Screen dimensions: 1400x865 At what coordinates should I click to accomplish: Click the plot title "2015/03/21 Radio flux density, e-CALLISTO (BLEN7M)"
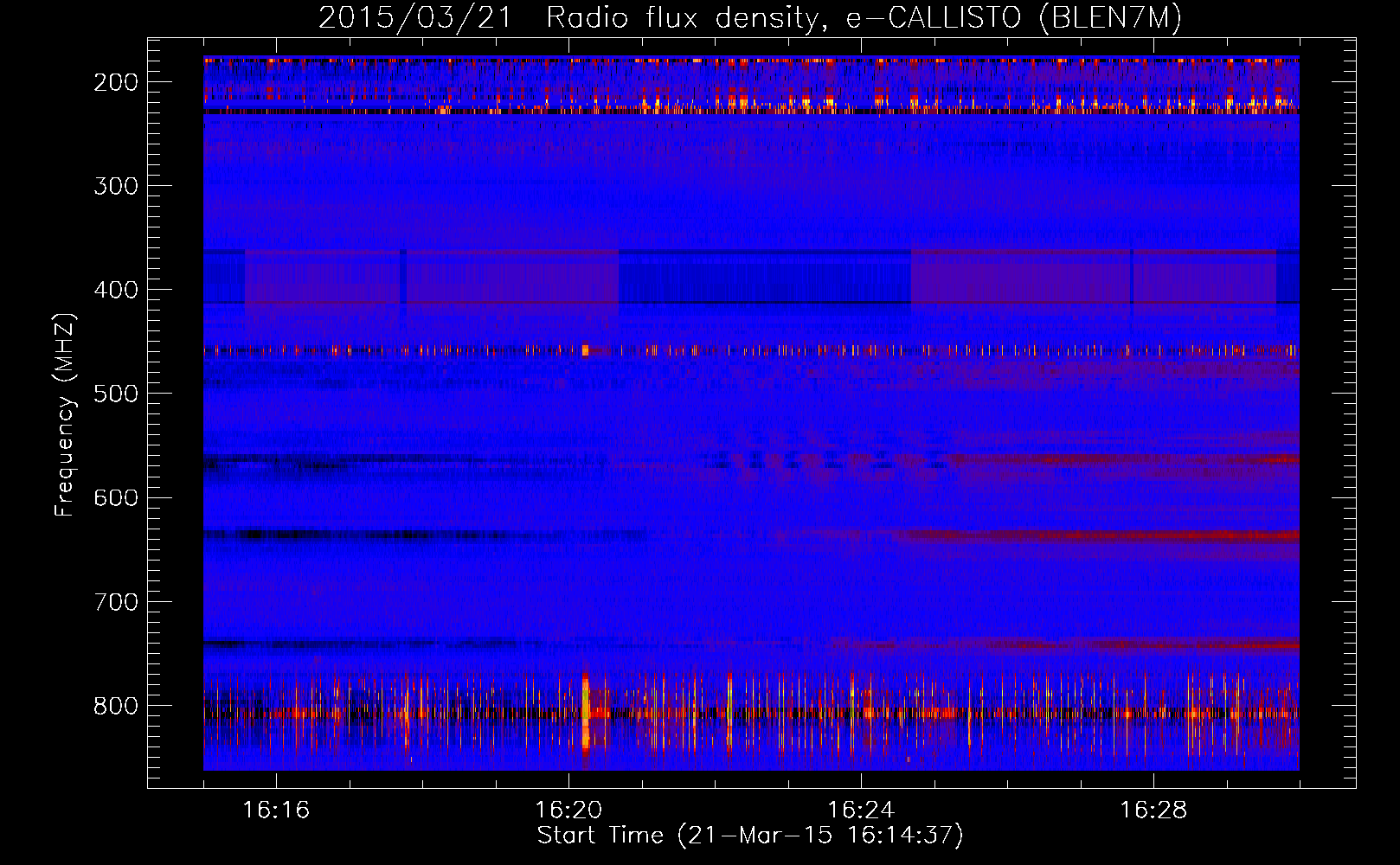750,17
